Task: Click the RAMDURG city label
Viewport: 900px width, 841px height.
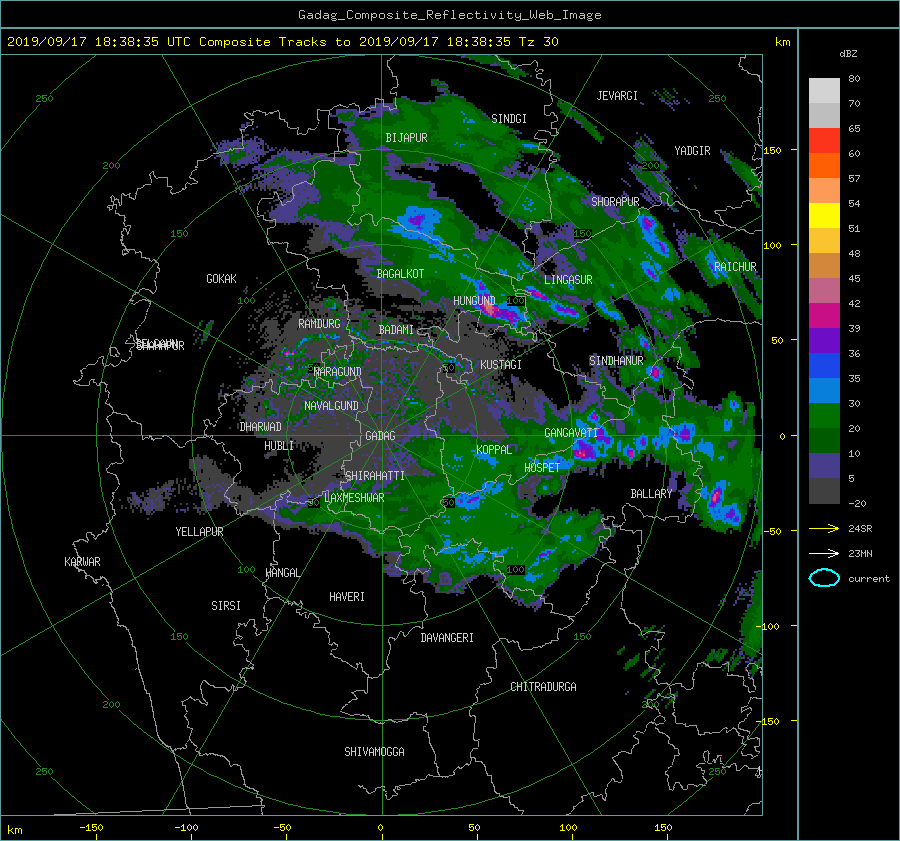Action: pos(319,324)
